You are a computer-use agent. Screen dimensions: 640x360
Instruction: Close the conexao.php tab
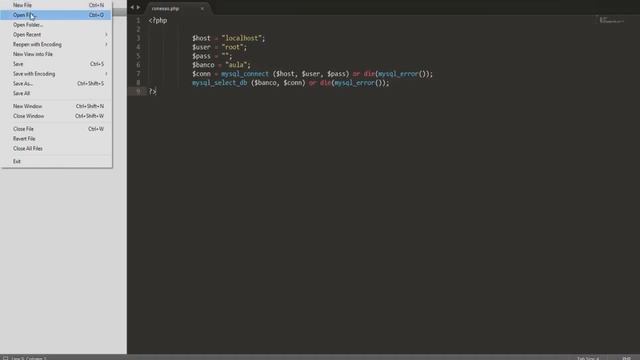[202, 9]
